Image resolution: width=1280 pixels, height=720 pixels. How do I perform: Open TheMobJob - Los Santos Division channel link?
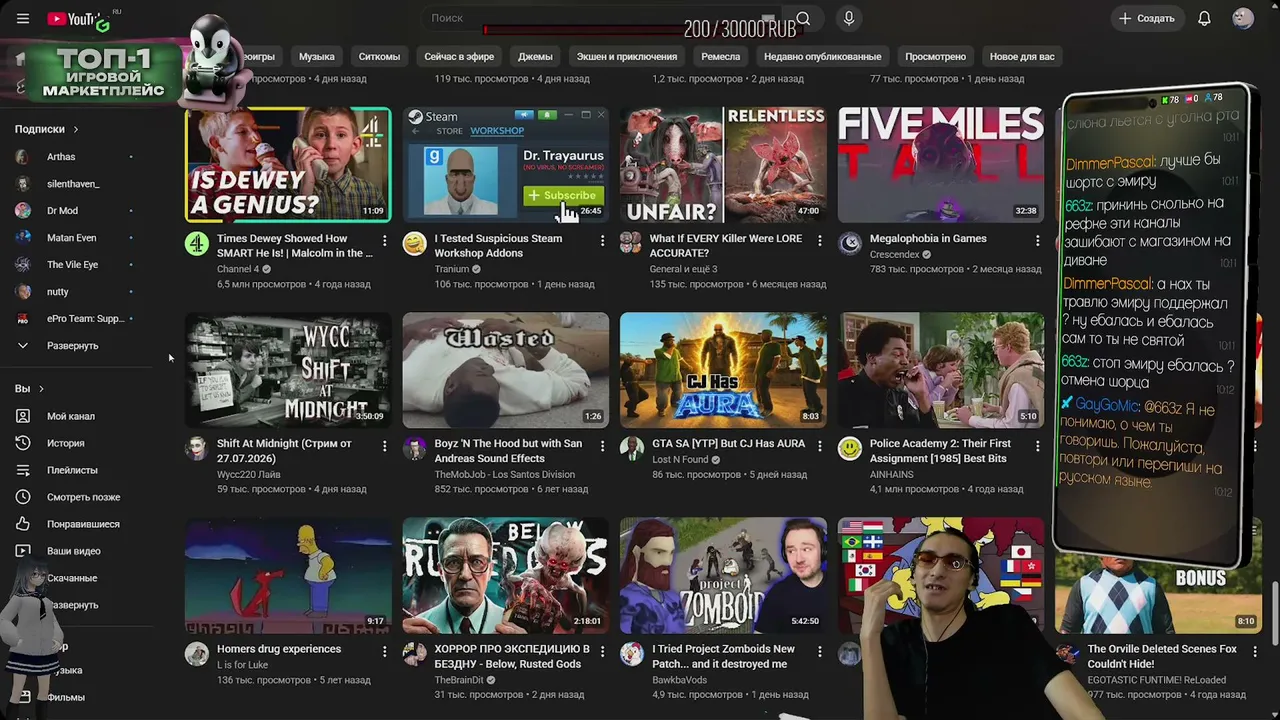[505, 474]
